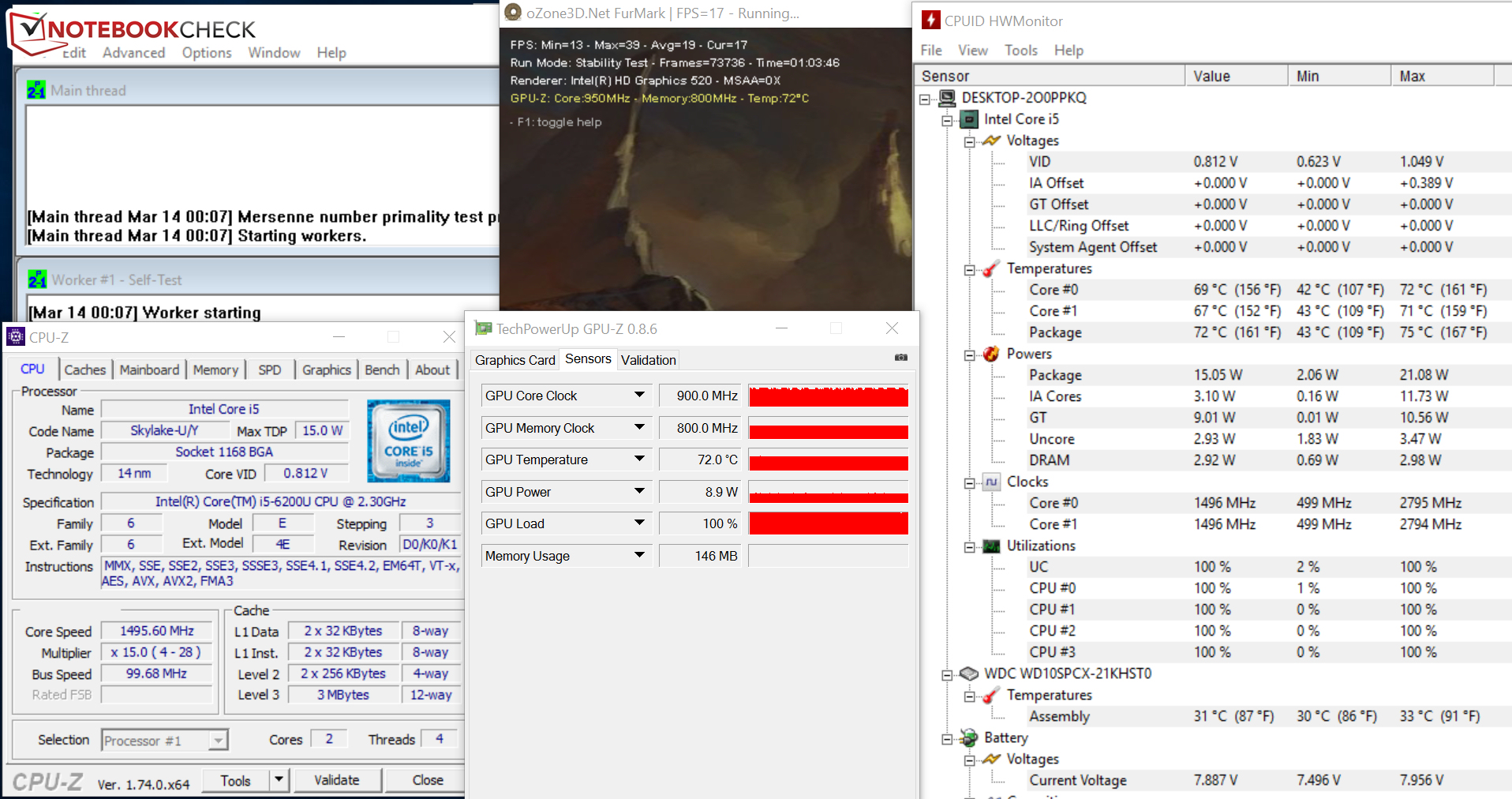Collapse the Intel Core i5 node in HWMonitor
Image resolution: width=1512 pixels, height=799 pixels.
tap(948, 120)
